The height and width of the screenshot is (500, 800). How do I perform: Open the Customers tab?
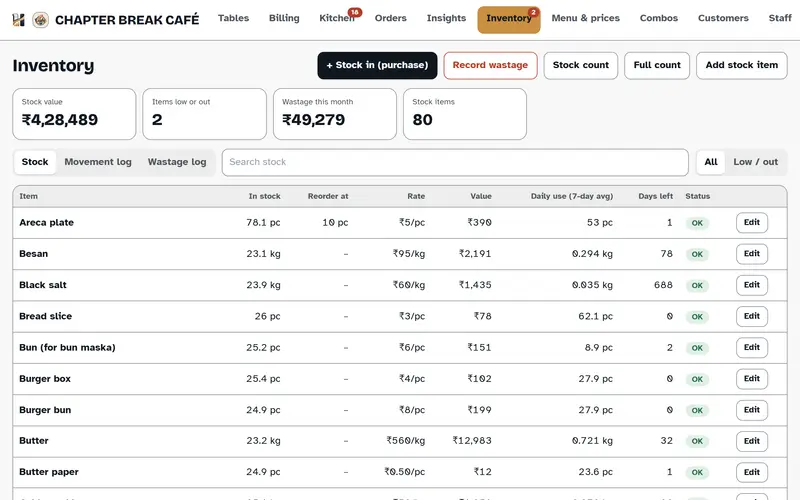723,18
